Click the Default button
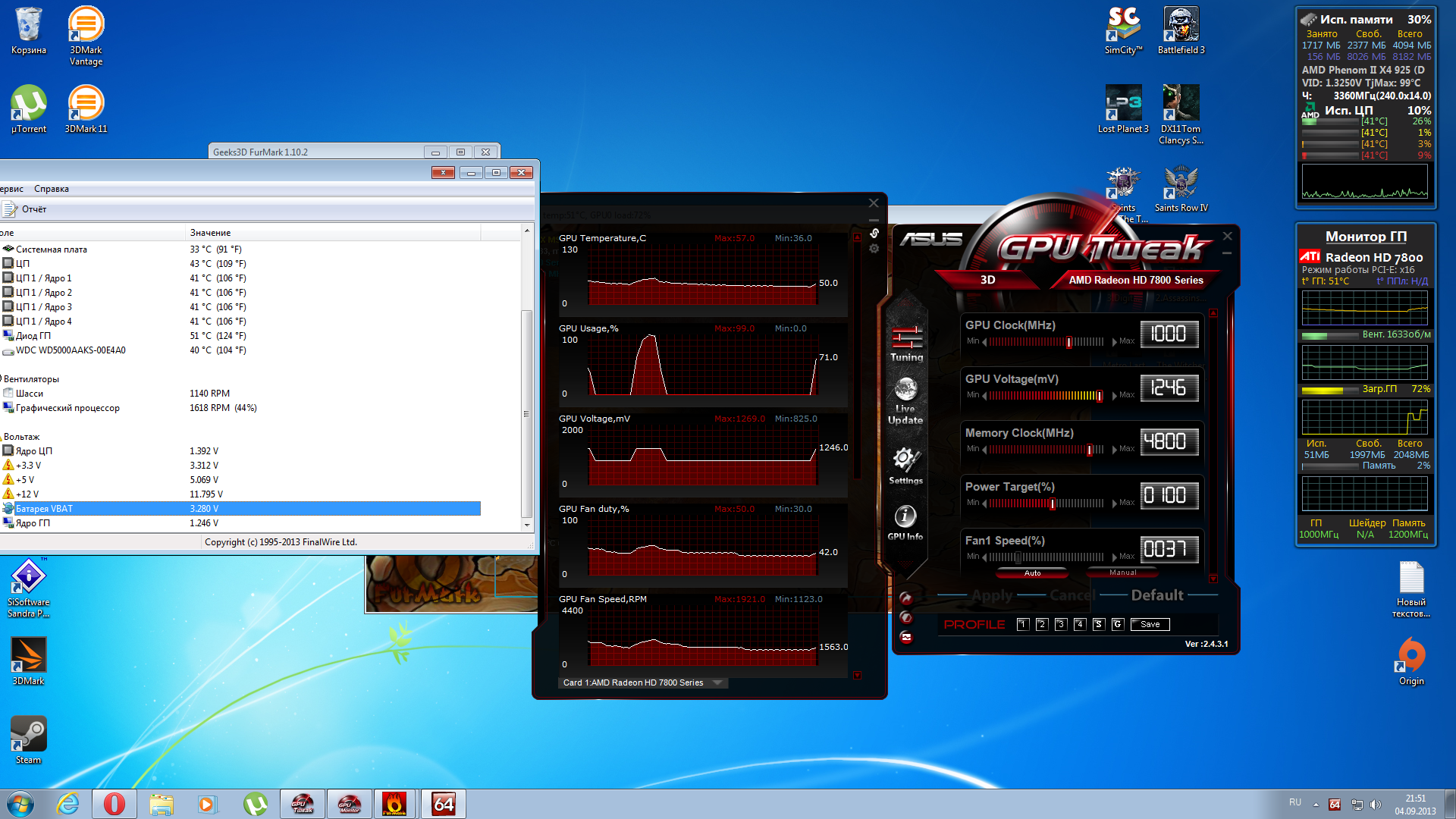The width and height of the screenshot is (1456, 819). [1156, 595]
